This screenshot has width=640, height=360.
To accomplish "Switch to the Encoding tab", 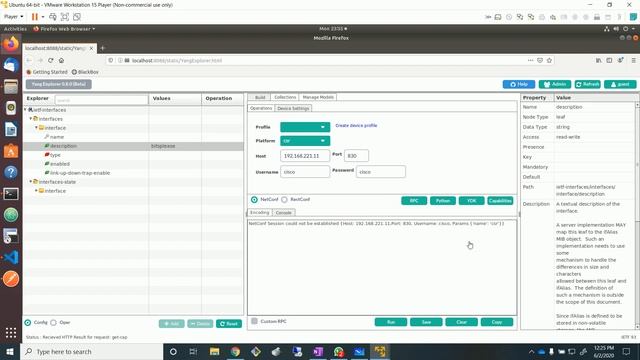I will click(260, 213).
